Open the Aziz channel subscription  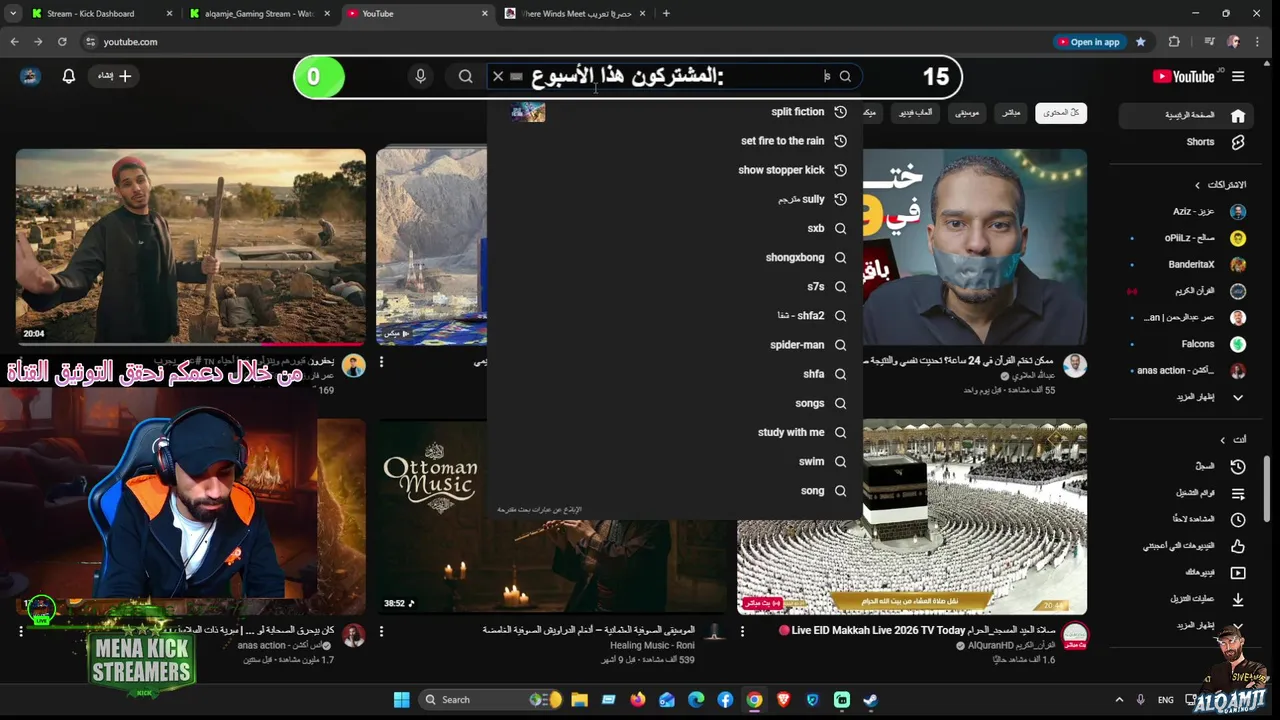(1186, 212)
